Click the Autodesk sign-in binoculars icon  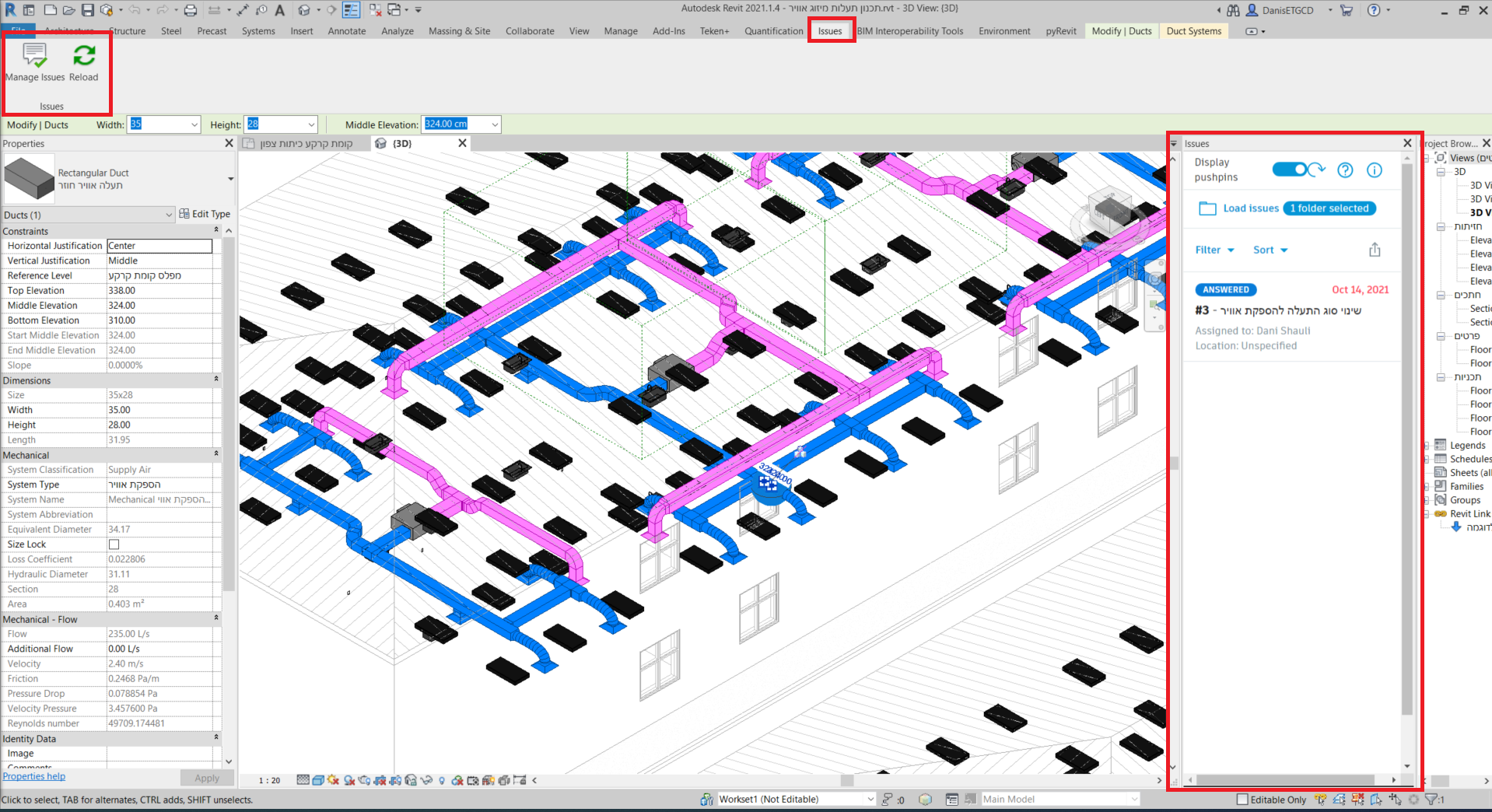click(1233, 10)
